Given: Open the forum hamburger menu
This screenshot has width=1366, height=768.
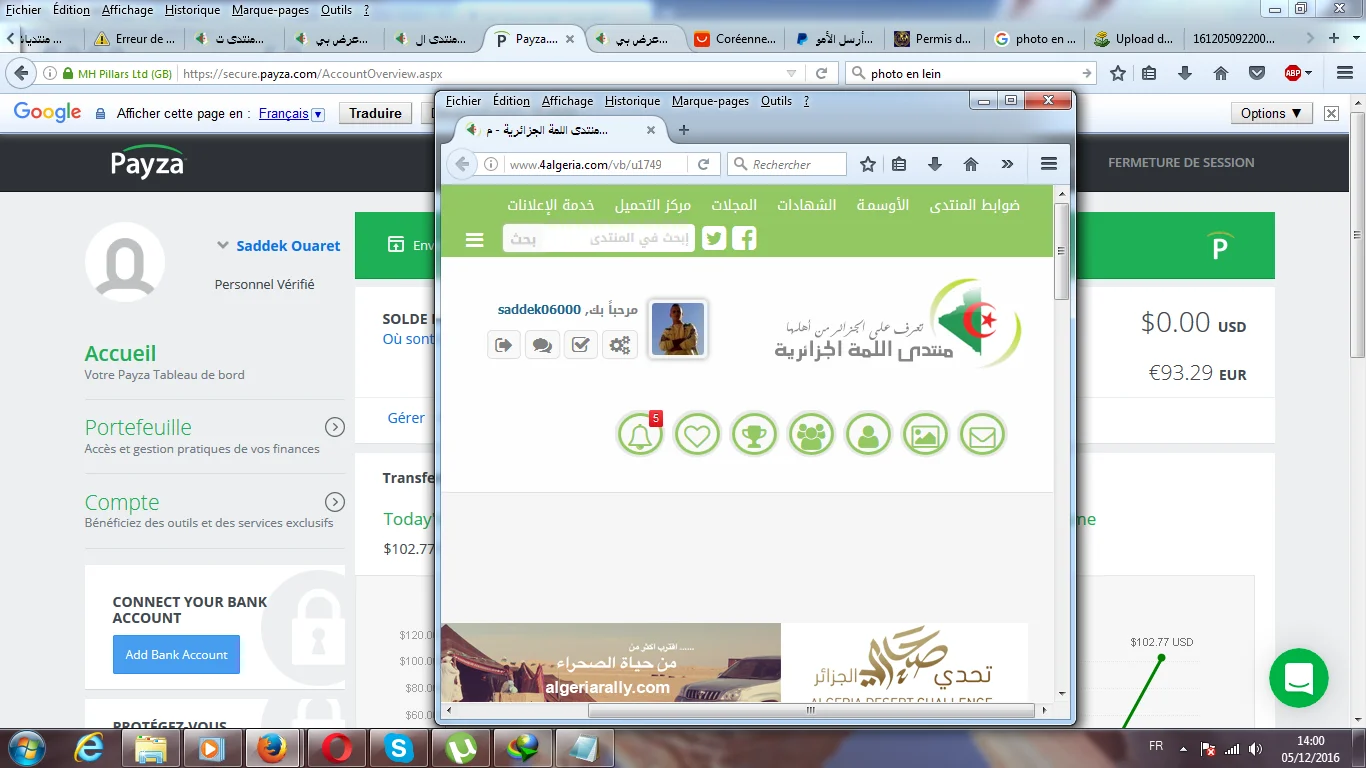Looking at the screenshot, I should 475,240.
